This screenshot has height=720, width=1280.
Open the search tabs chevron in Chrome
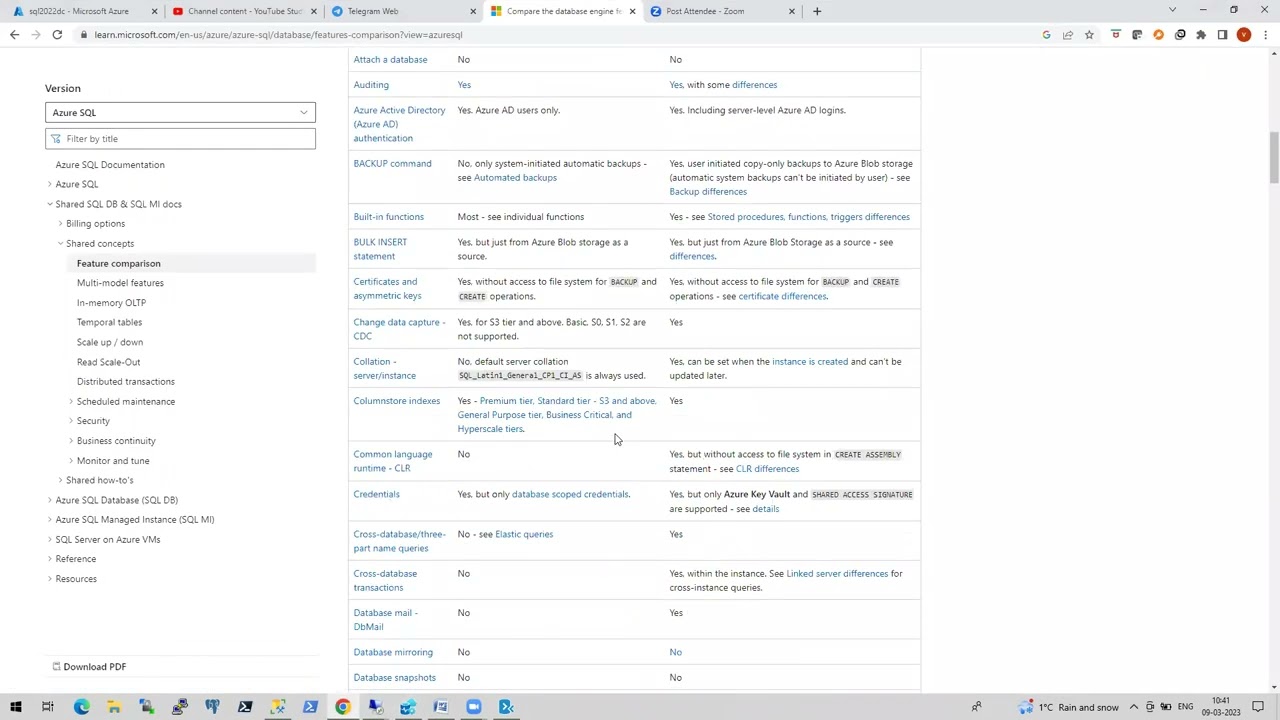(x=1172, y=11)
